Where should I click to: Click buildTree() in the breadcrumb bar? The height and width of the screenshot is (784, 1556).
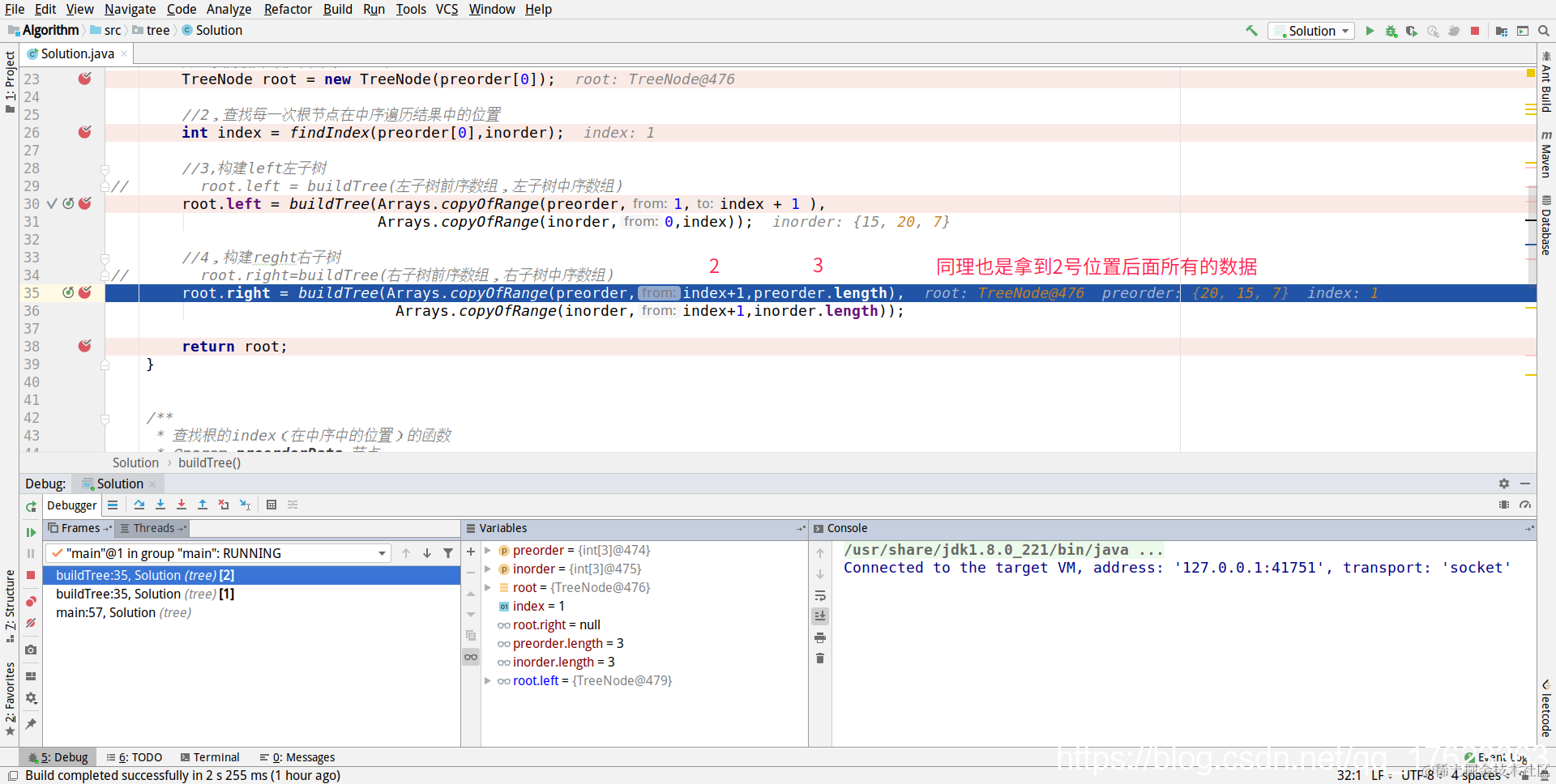coord(209,462)
